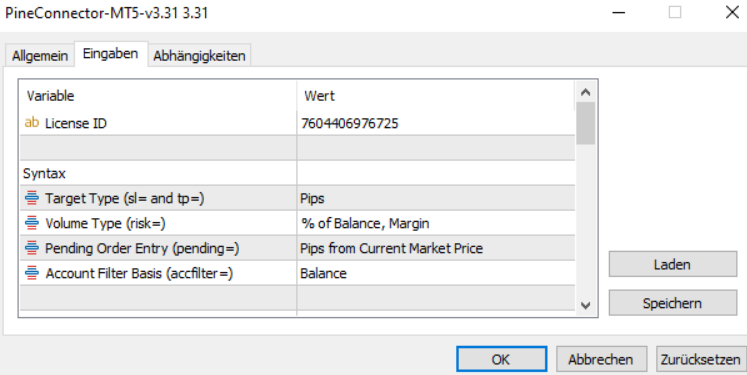Click the Zurücksetzen button
This screenshot has height=375, width=747.
700,359
